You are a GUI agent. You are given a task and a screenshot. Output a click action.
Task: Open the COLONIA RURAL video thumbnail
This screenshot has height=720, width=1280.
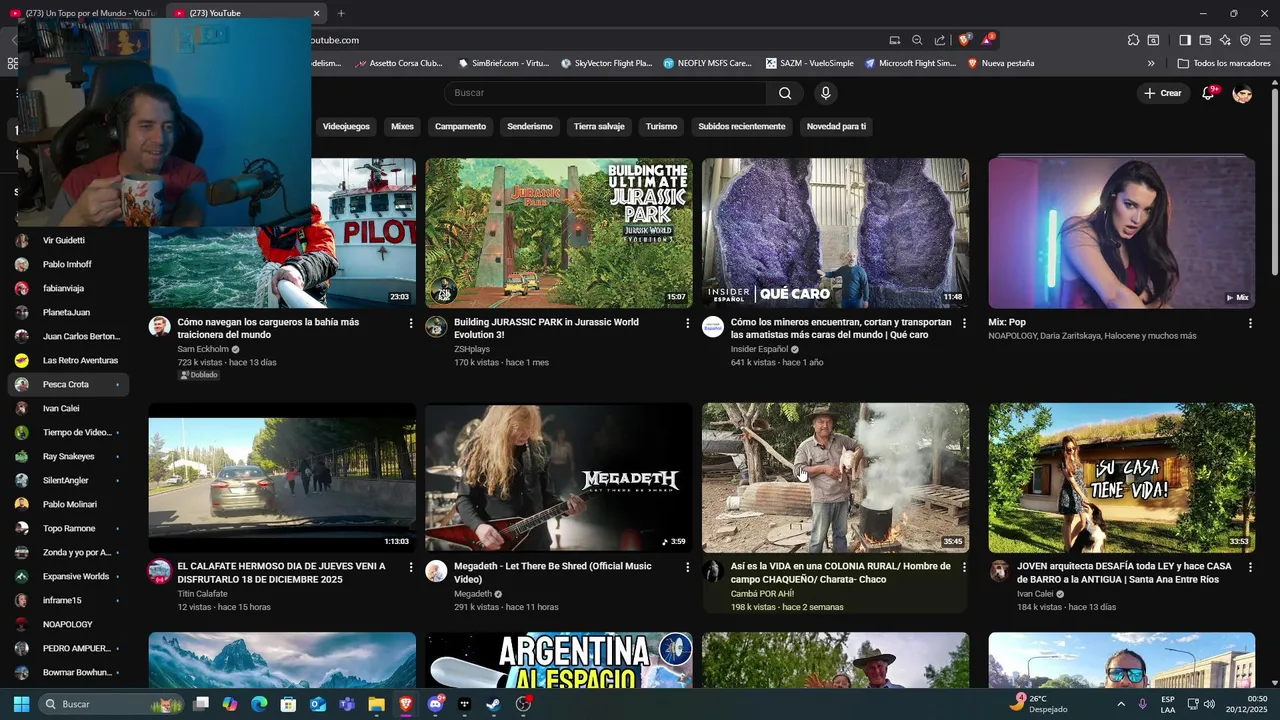coord(835,477)
